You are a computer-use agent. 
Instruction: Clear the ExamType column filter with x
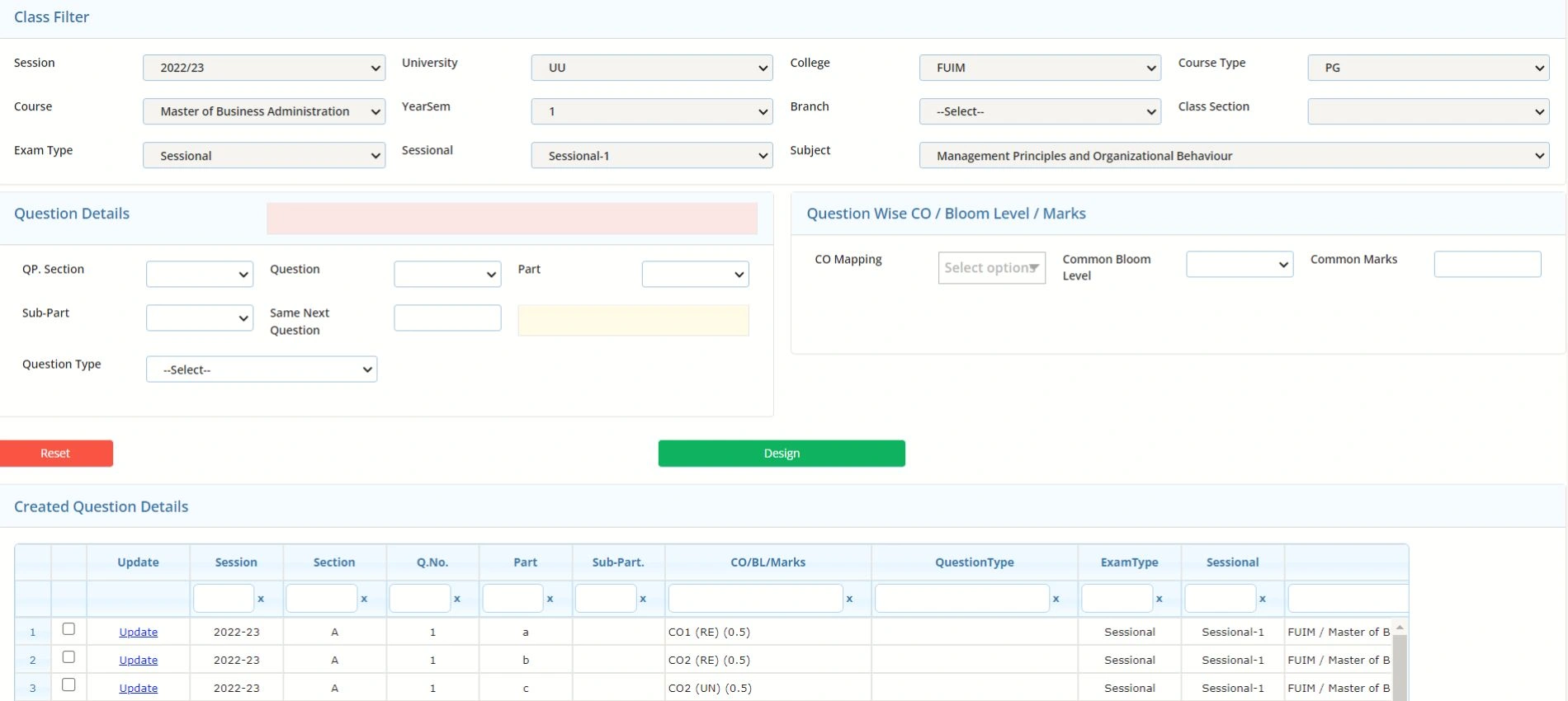(1159, 599)
